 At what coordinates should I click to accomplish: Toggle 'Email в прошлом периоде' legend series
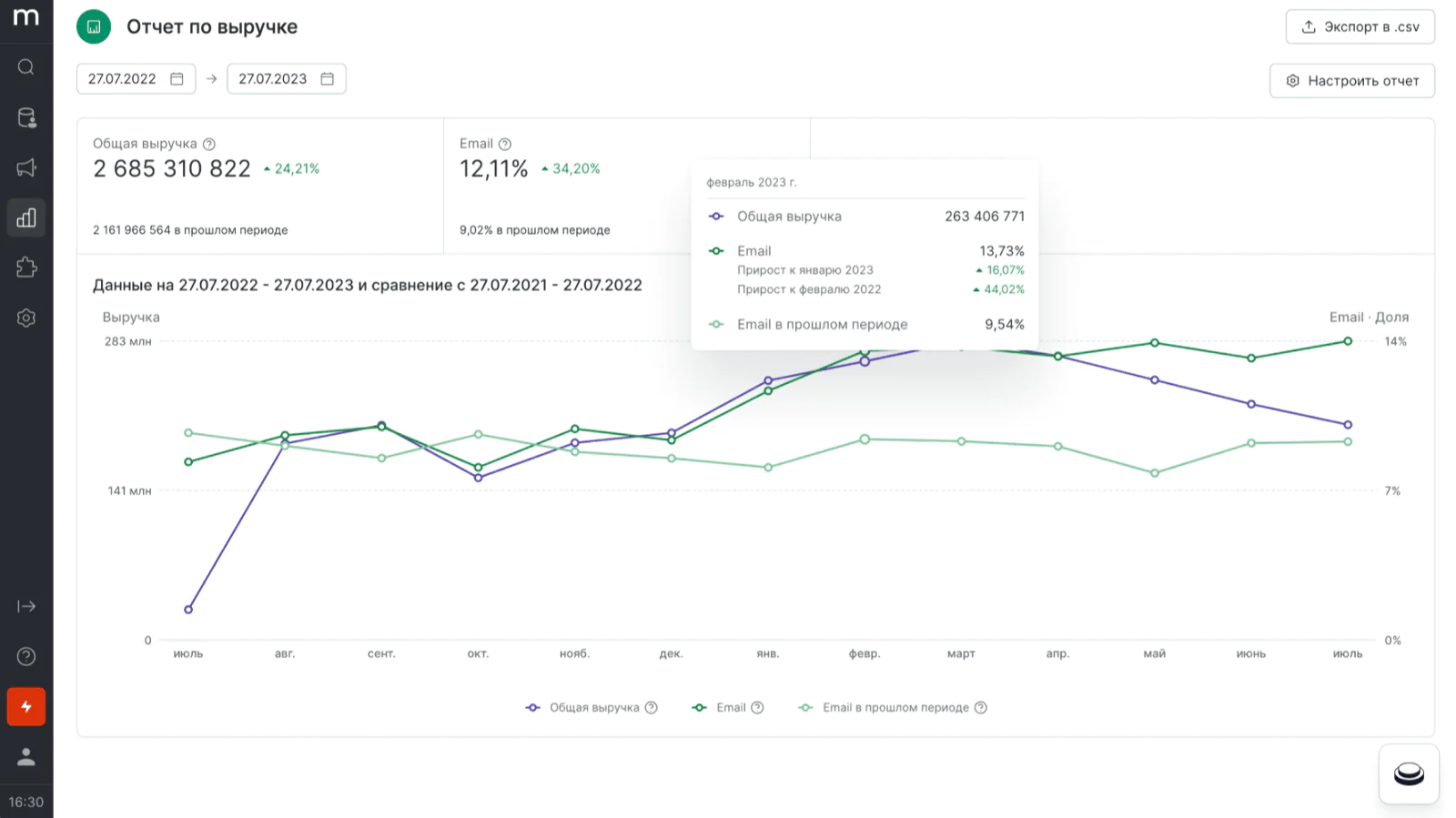[895, 708]
